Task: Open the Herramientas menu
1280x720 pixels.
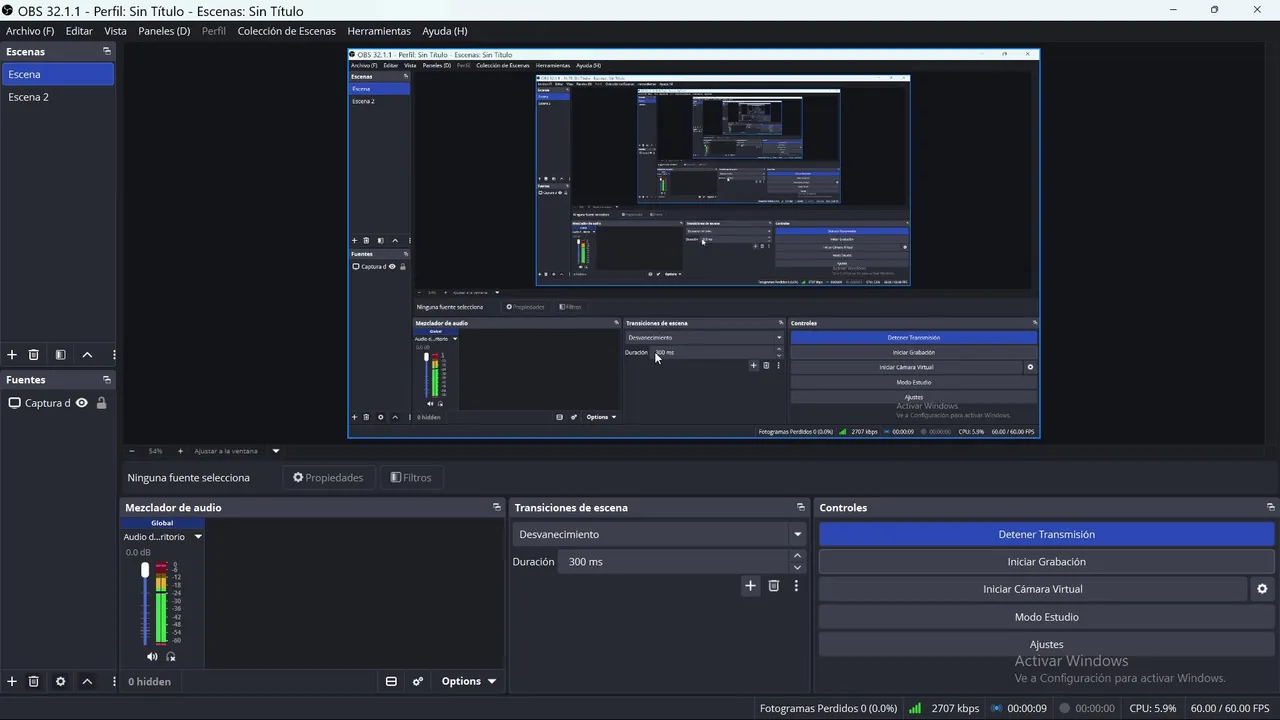Action: tap(379, 31)
